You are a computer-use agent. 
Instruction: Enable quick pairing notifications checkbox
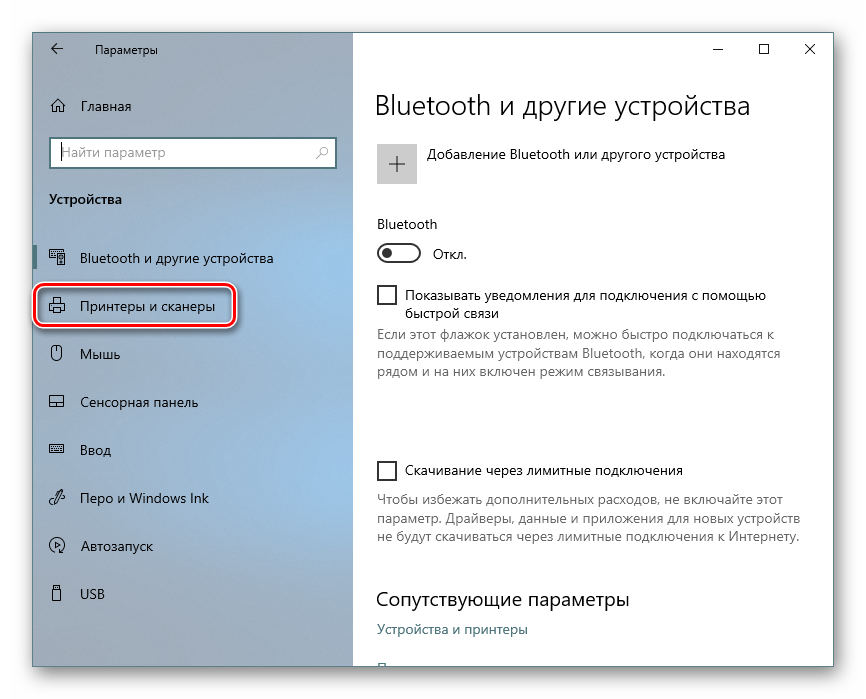387,295
